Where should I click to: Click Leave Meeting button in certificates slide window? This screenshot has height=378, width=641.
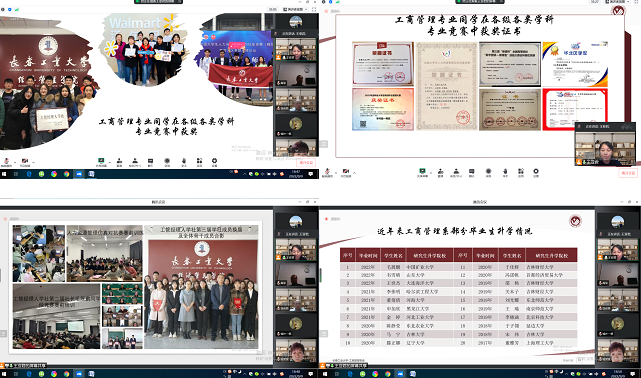point(628,173)
